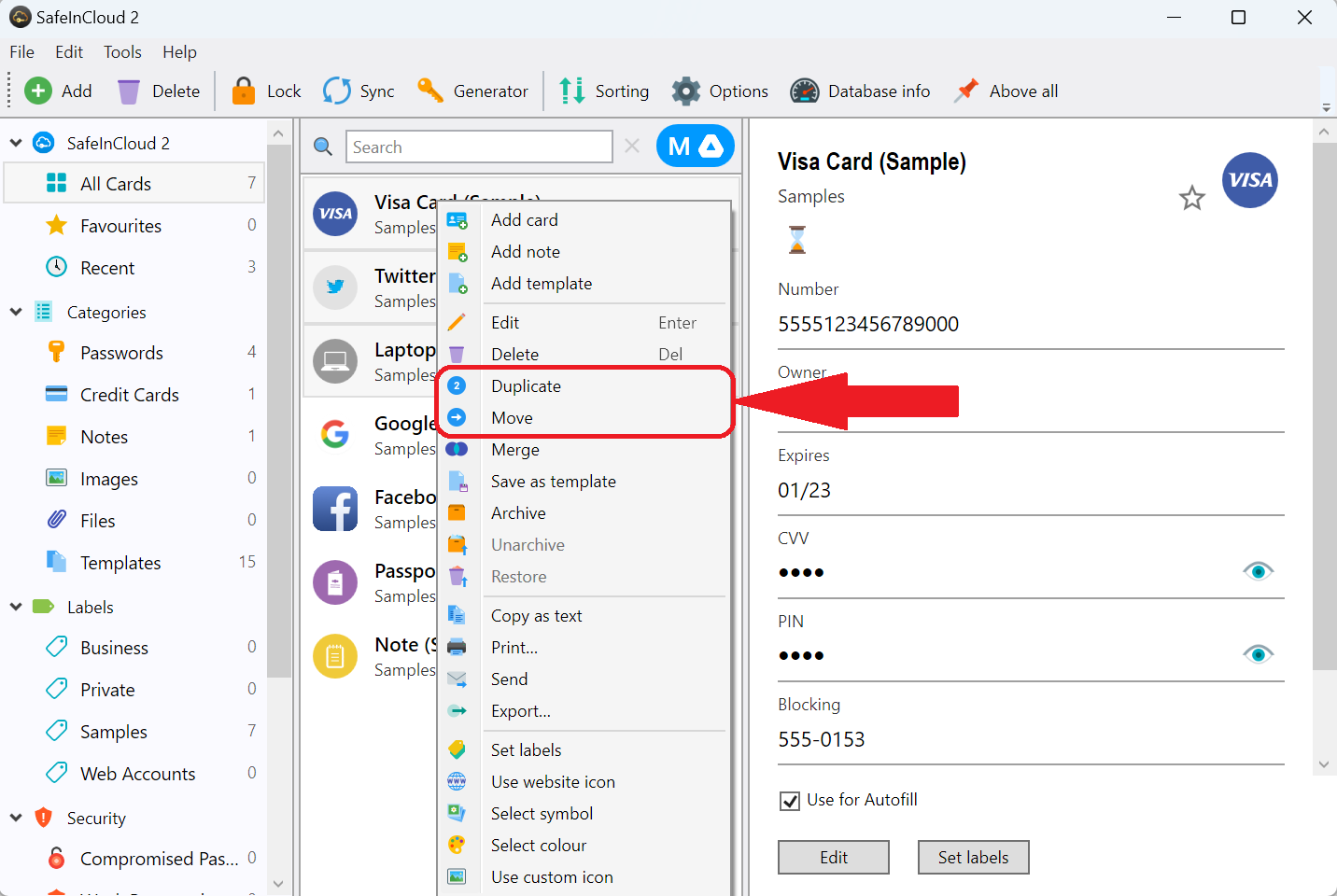The image size is (1337, 896).
Task: Select the Web Accounts label
Action: click(134, 774)
